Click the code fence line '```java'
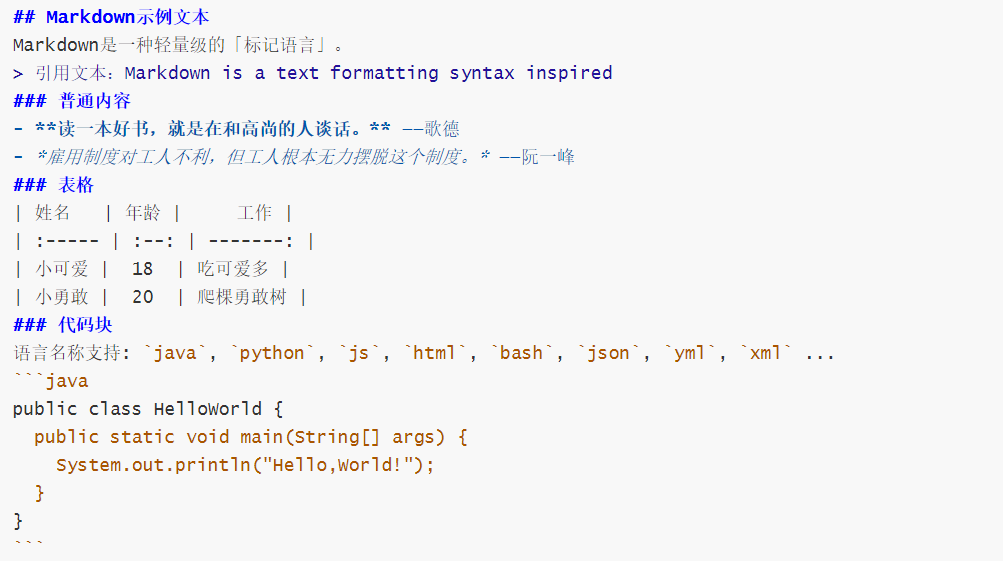Viewport: 1003px width, 561px height. coord(51,381)
